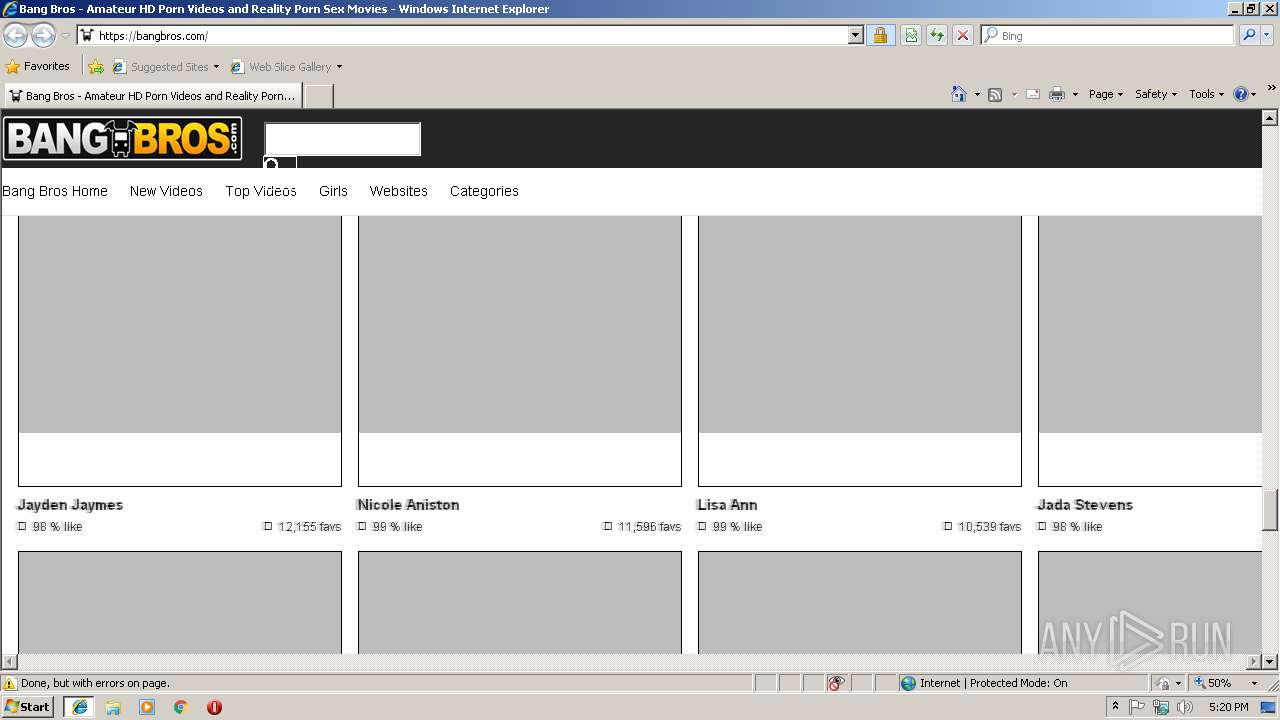Click the 50% zoom level button
Image resolution: width=1280 pixels, height=720 pixels.
(1213, 683)
